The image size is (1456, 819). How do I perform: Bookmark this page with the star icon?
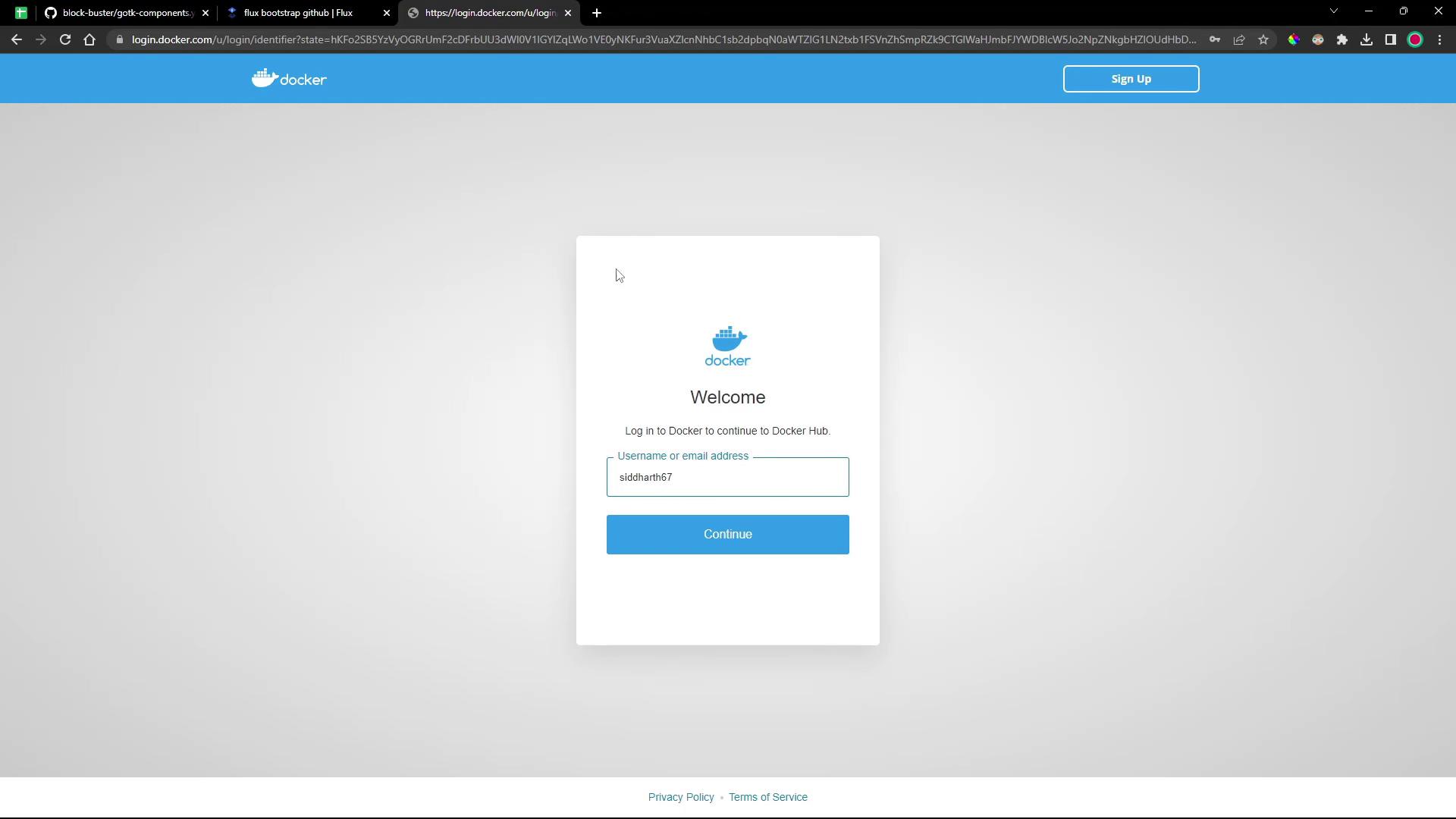(x=1263, y=39)
